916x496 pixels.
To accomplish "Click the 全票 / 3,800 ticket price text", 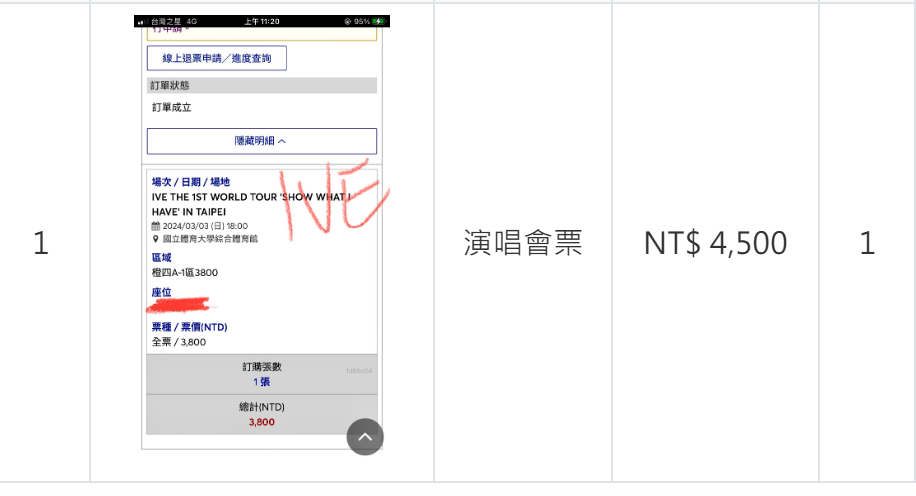I will 179,342.
